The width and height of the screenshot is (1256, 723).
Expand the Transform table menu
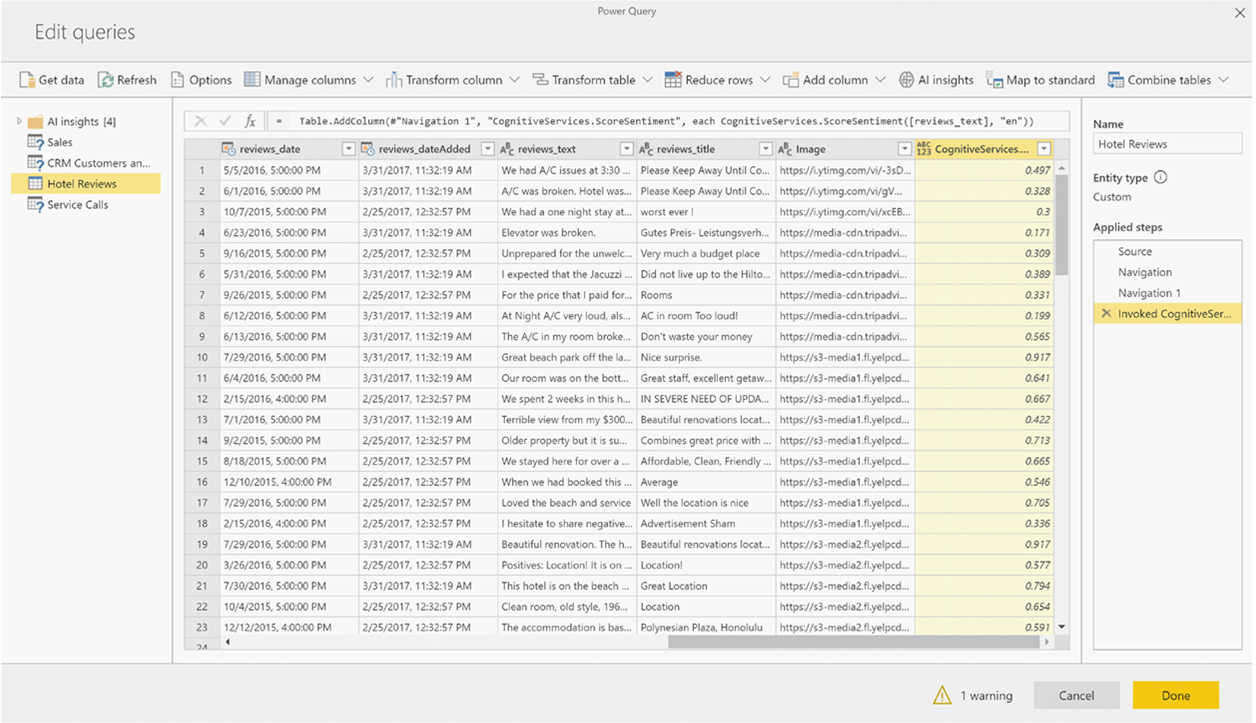[x=592, y=80]
